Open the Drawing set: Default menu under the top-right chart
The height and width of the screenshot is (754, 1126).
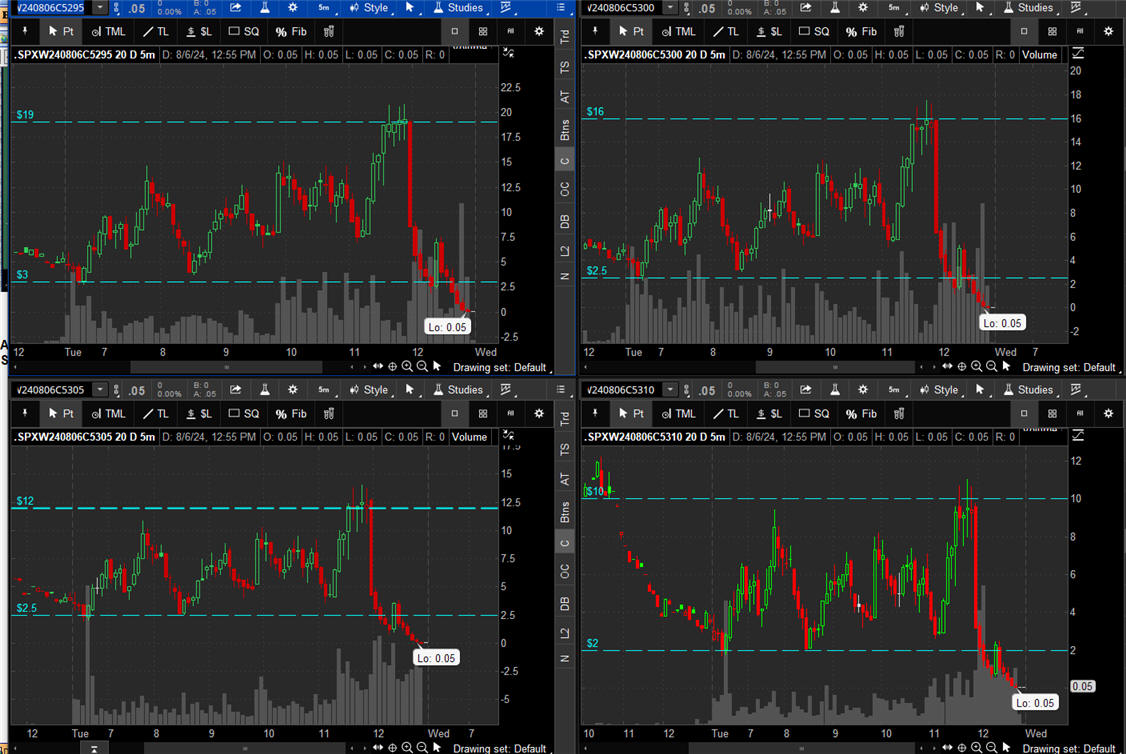[x=1068, y=367]
